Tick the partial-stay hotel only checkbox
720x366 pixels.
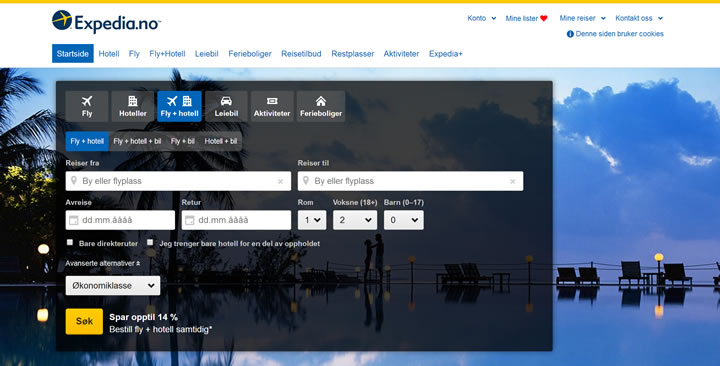150,242
